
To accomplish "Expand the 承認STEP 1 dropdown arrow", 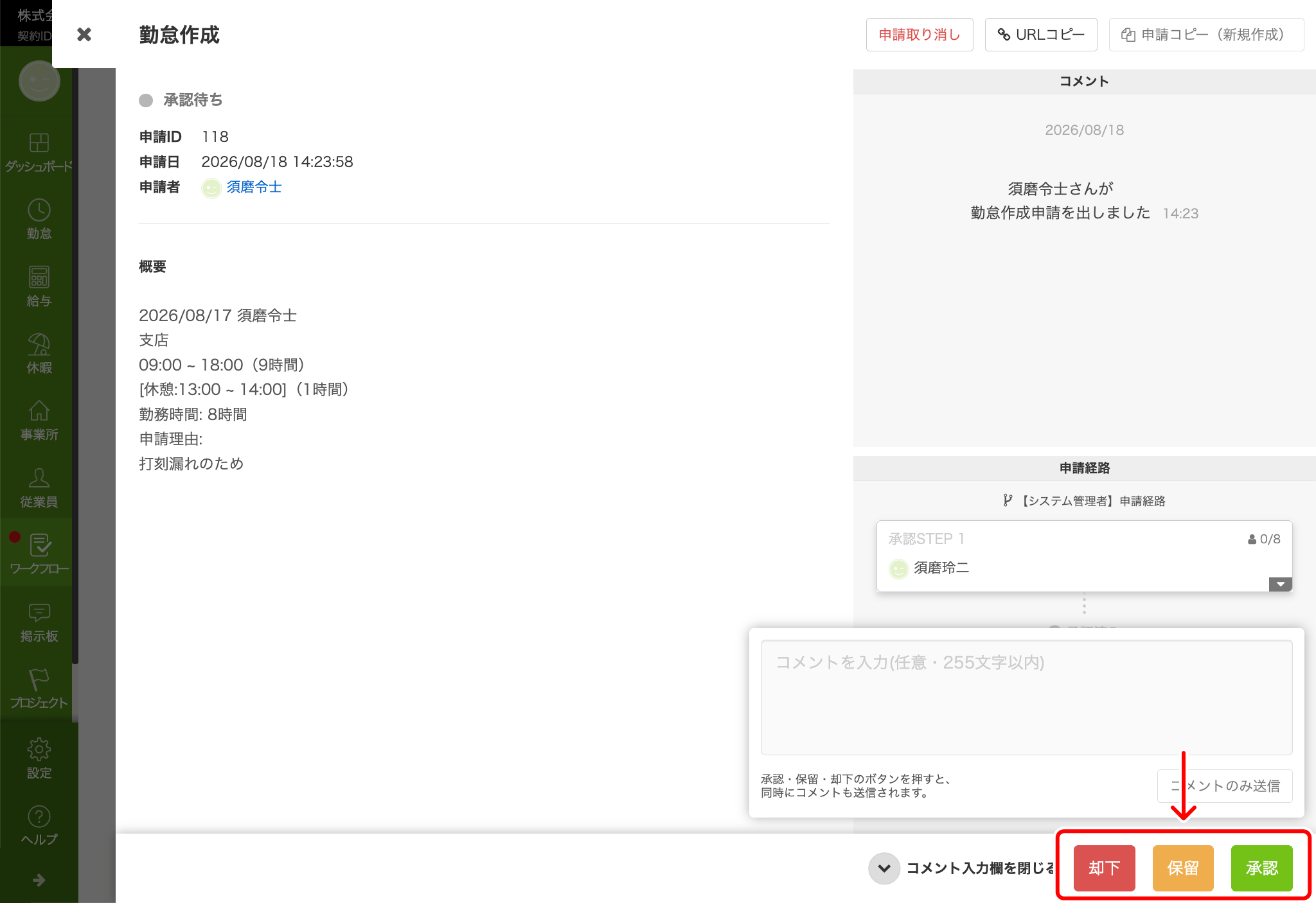I will (1281, 584).
